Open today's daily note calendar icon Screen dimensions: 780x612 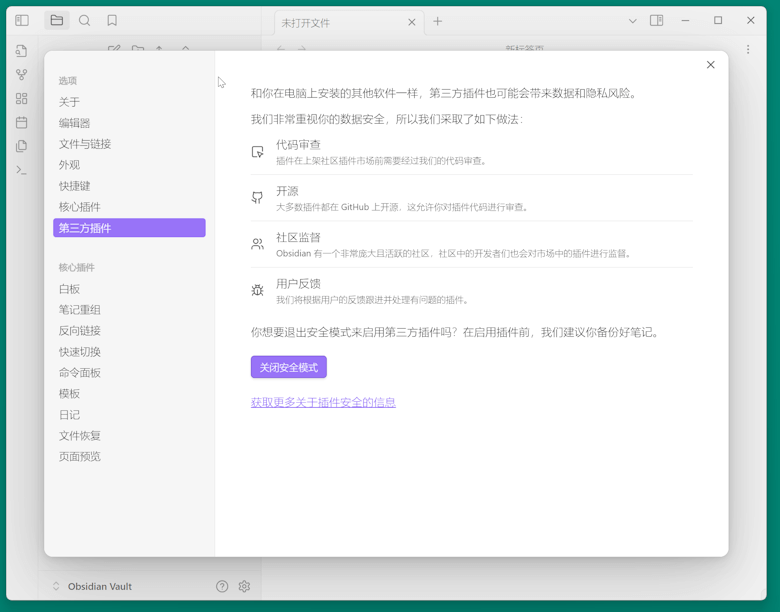pyautogui.click(x=21, y=123)
